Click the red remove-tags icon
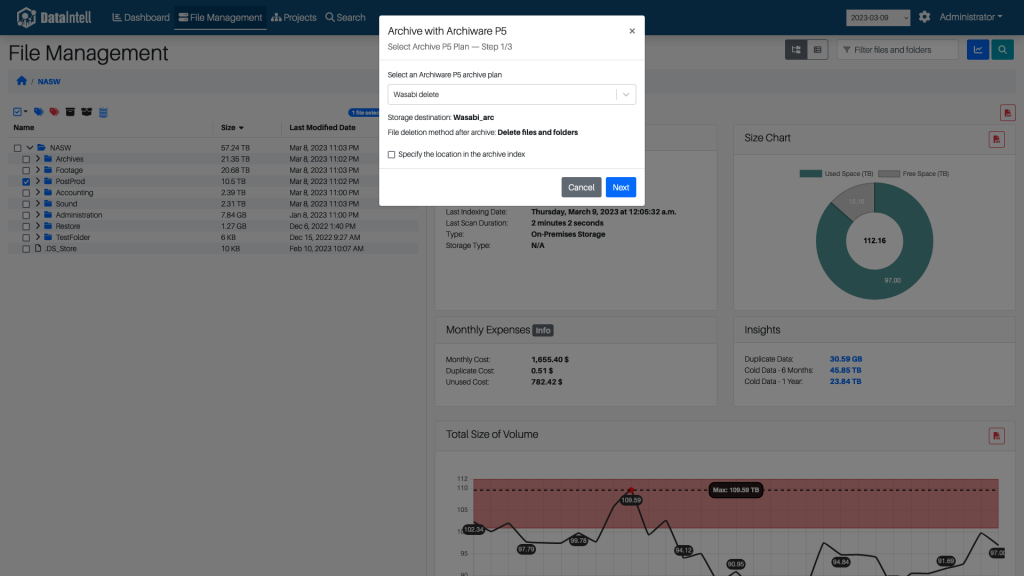Screen dimensions: 1024x576 pos(54,112)
